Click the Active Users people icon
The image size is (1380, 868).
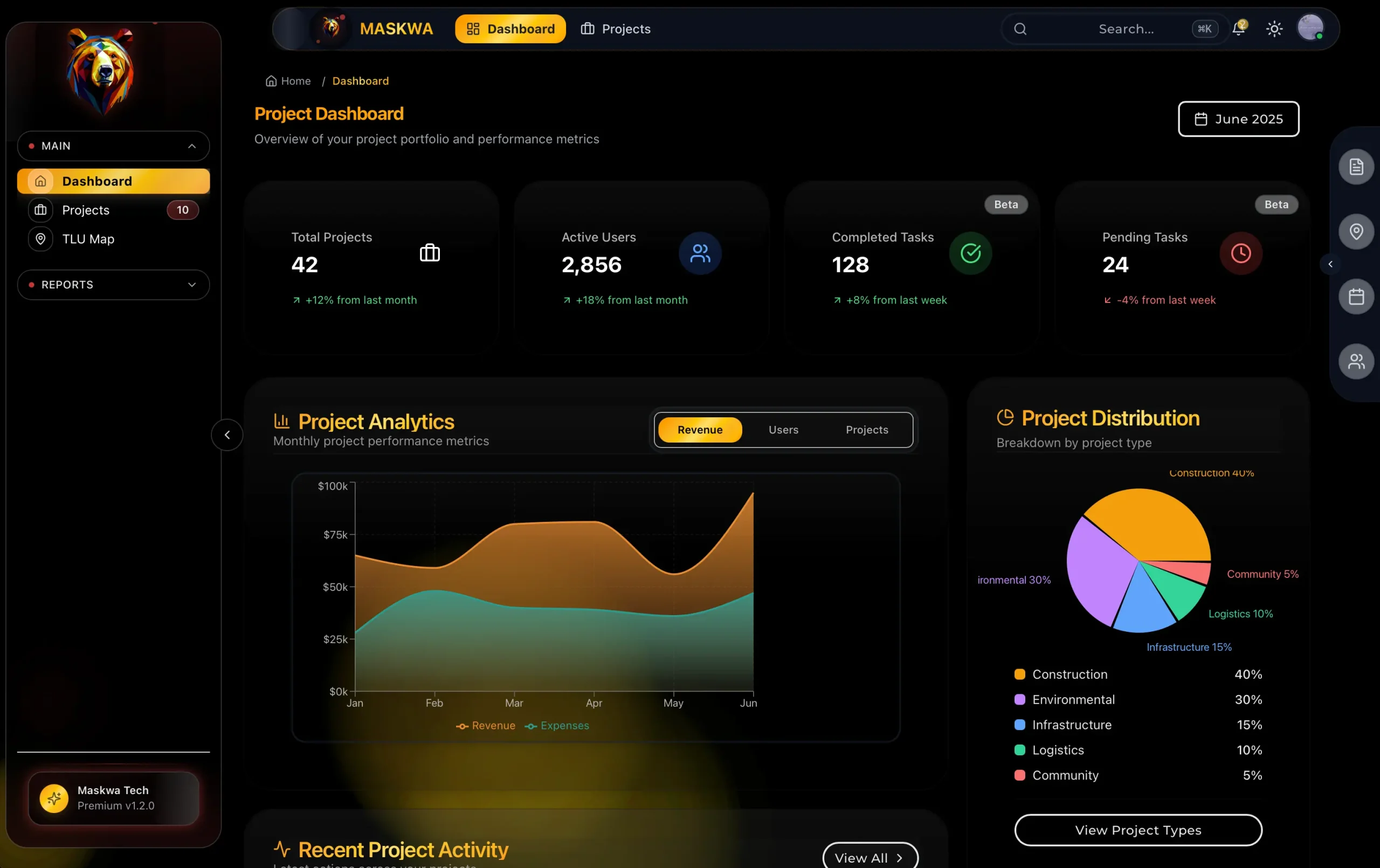coord(700,253)
